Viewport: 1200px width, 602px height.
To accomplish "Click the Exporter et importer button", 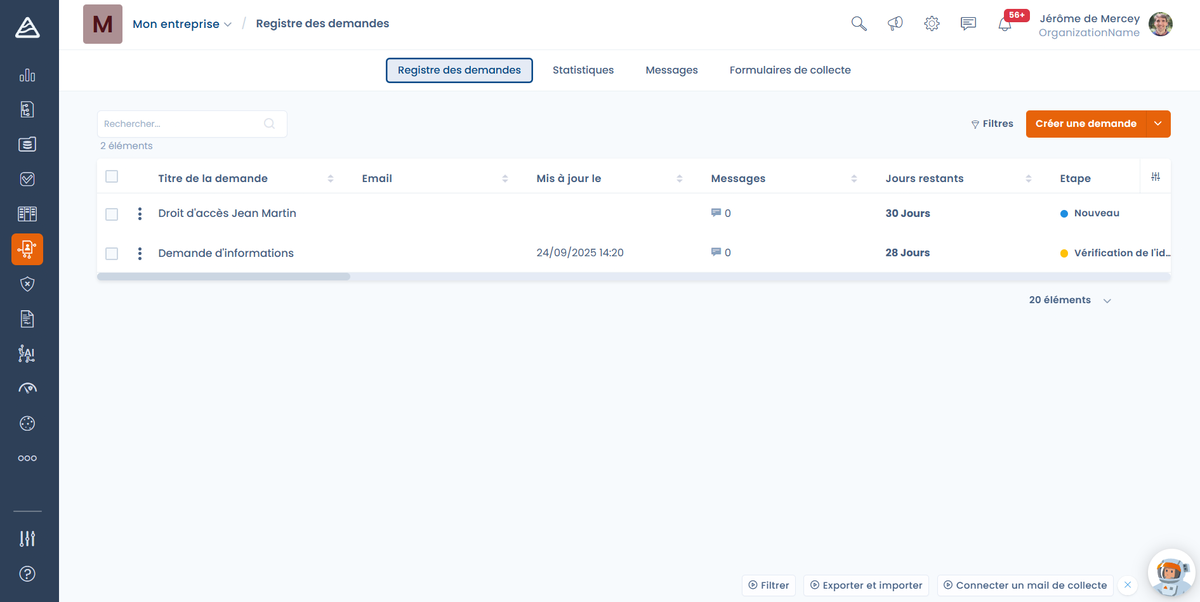I will pos(867,585).
